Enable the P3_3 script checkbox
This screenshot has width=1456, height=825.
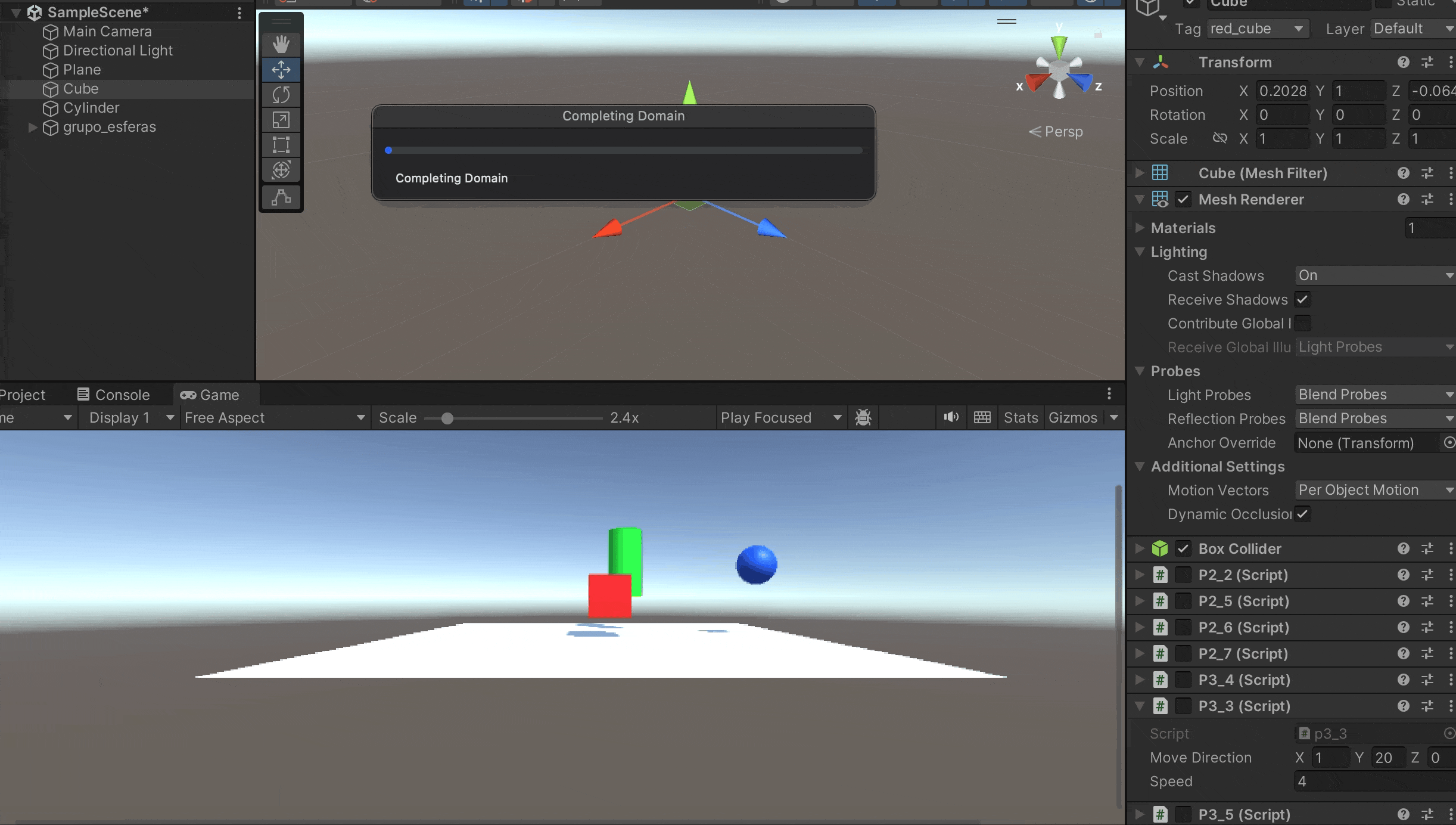point(1183,706)
